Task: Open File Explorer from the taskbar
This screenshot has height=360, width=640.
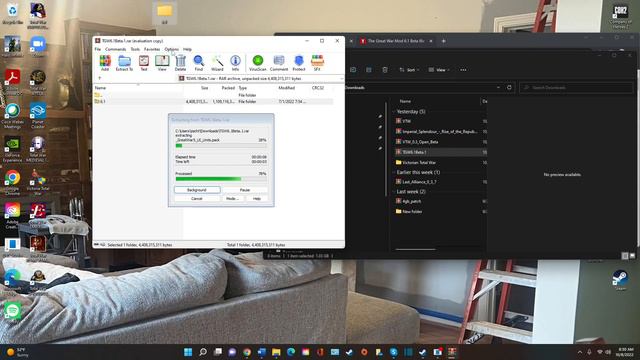Action: 276,352
